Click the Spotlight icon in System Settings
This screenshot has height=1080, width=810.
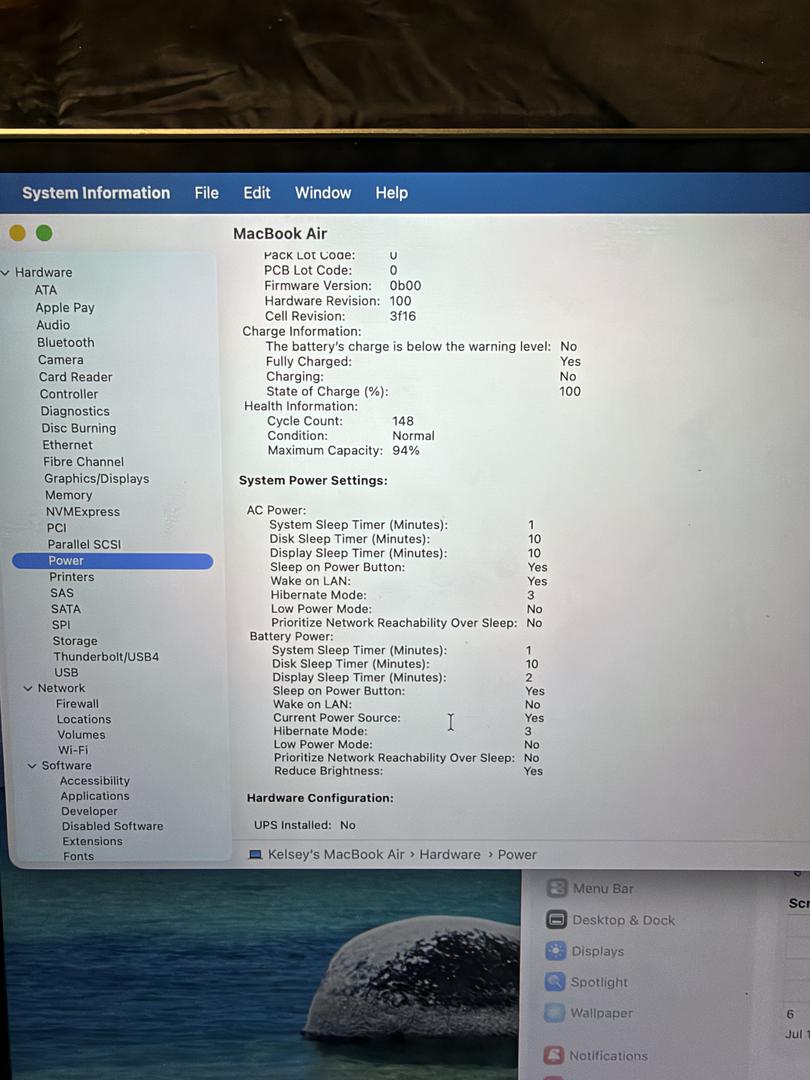pyautogui.click(x=554, y=982)
